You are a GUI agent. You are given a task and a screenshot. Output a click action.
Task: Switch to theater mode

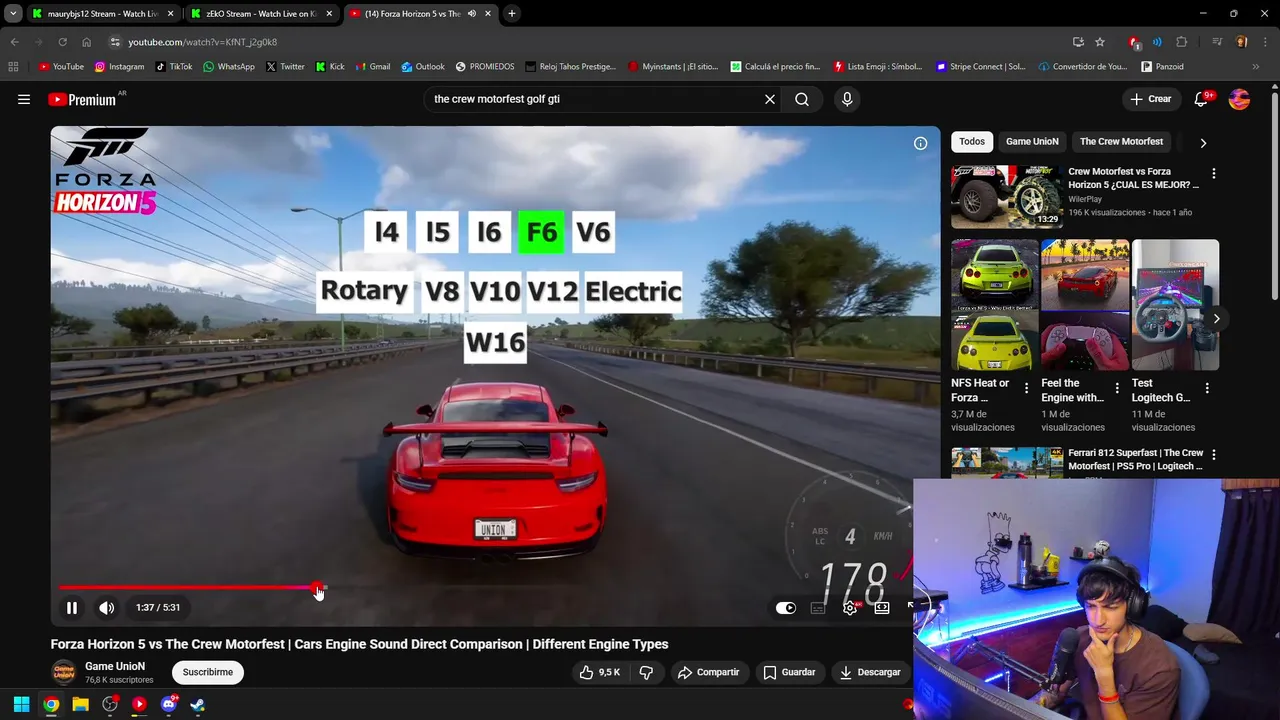click(882, 607)
